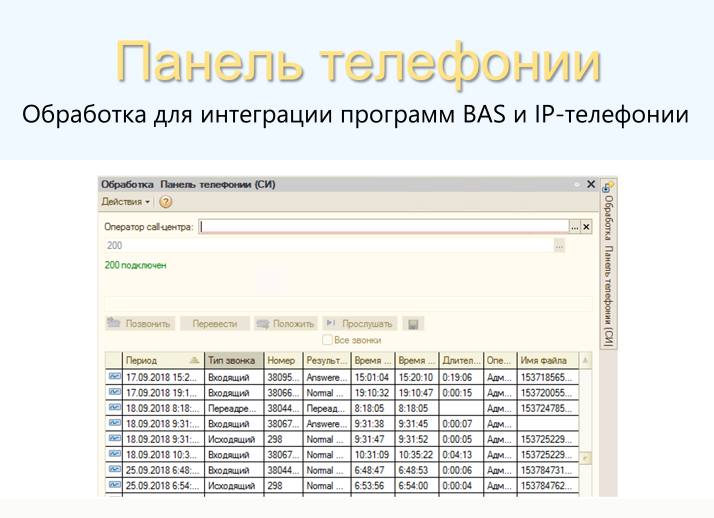Select row icon for 25.09.2018 6:48
Image resolution: width=714 pixels, height=518 pixels.
coord(115,469)
